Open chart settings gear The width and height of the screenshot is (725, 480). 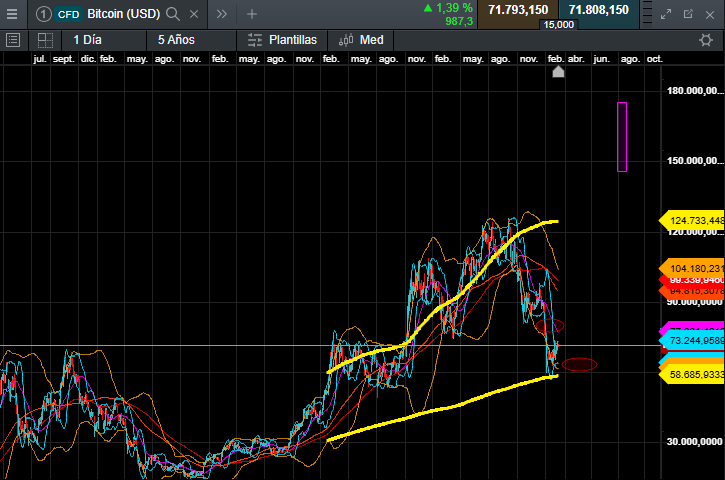pyautogui.click(x=706, y=40)
